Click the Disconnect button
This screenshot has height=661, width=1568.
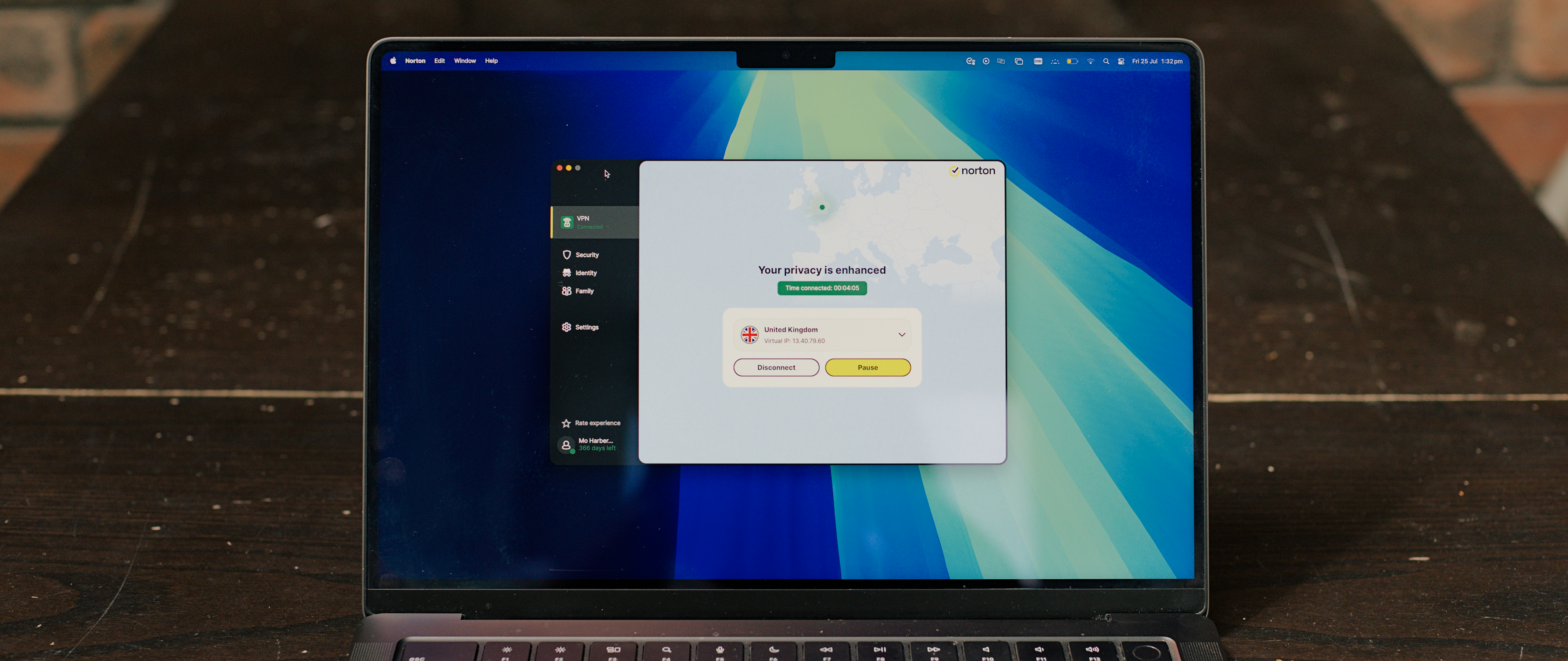point(776,367)
